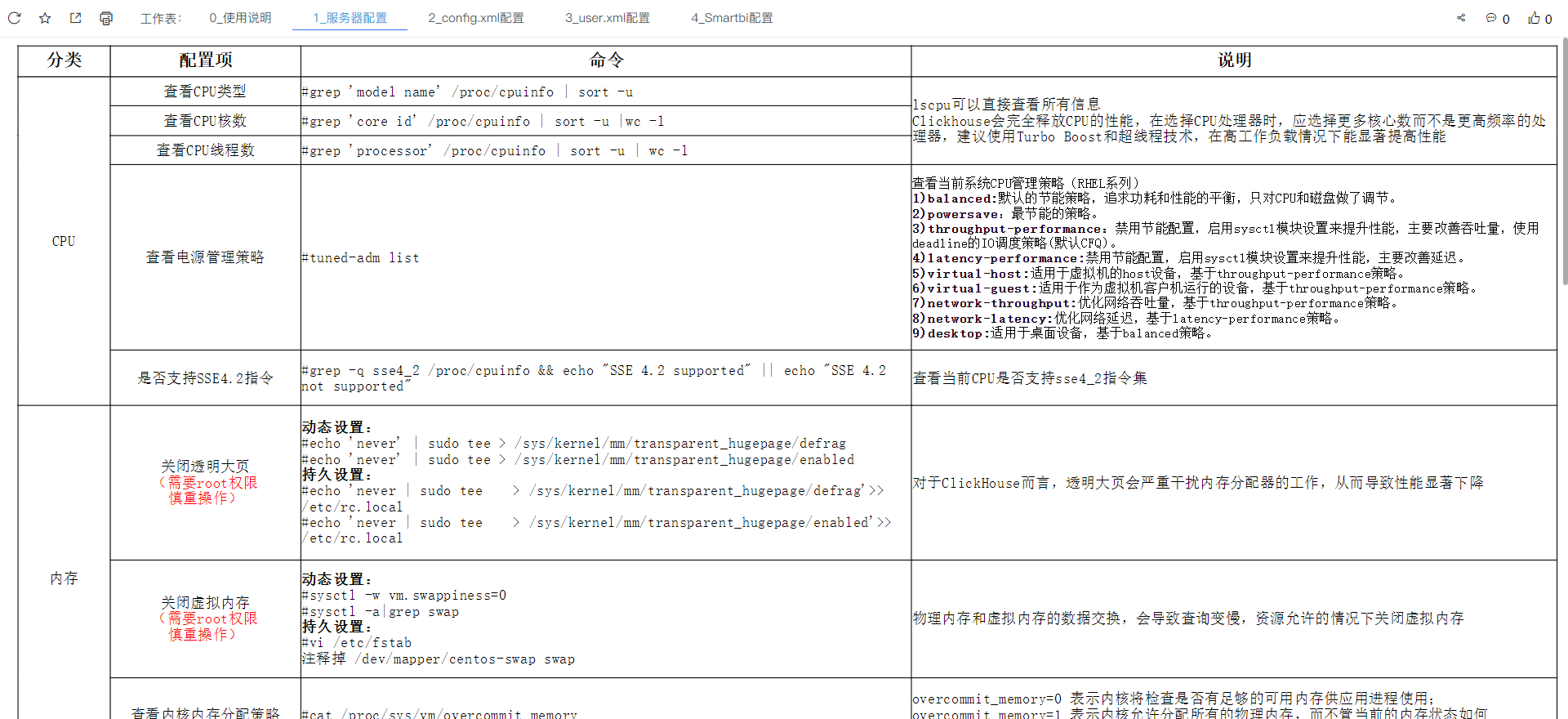Click the CPU管理策略 description cell
Image resolution: width=1568 pixels, height=719 pixels.
pos(1234,257)
